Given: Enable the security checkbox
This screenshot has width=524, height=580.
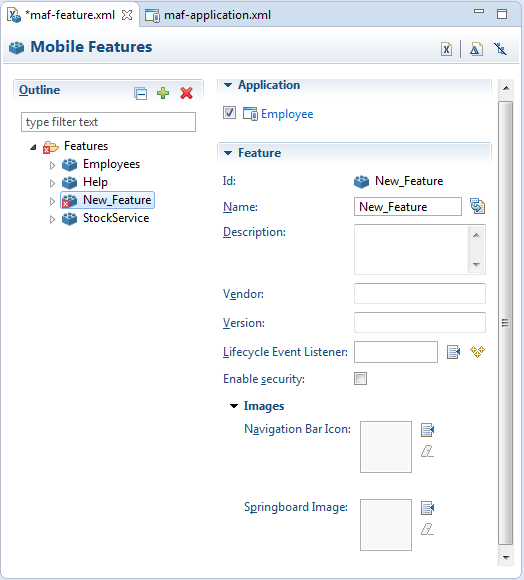Looking at the screenshot, I should 360,378.
